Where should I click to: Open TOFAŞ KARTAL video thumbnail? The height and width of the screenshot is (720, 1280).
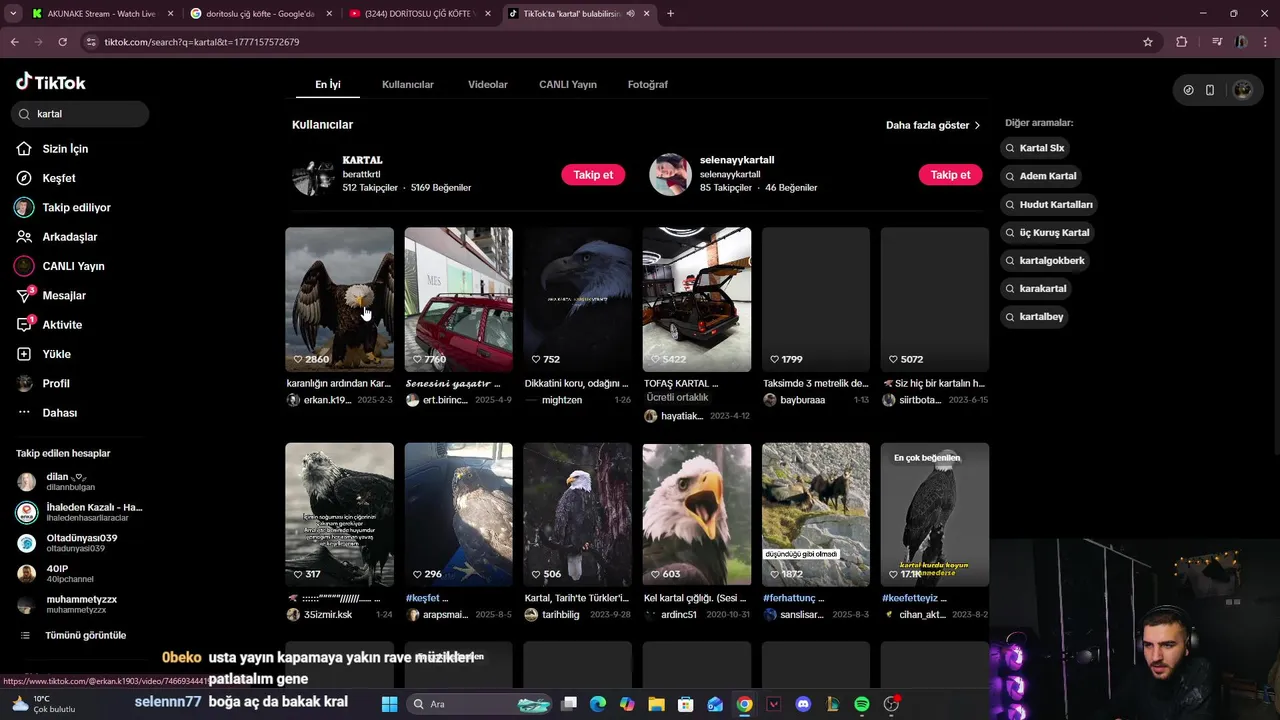pyautogui.click(x=696, y=299)
